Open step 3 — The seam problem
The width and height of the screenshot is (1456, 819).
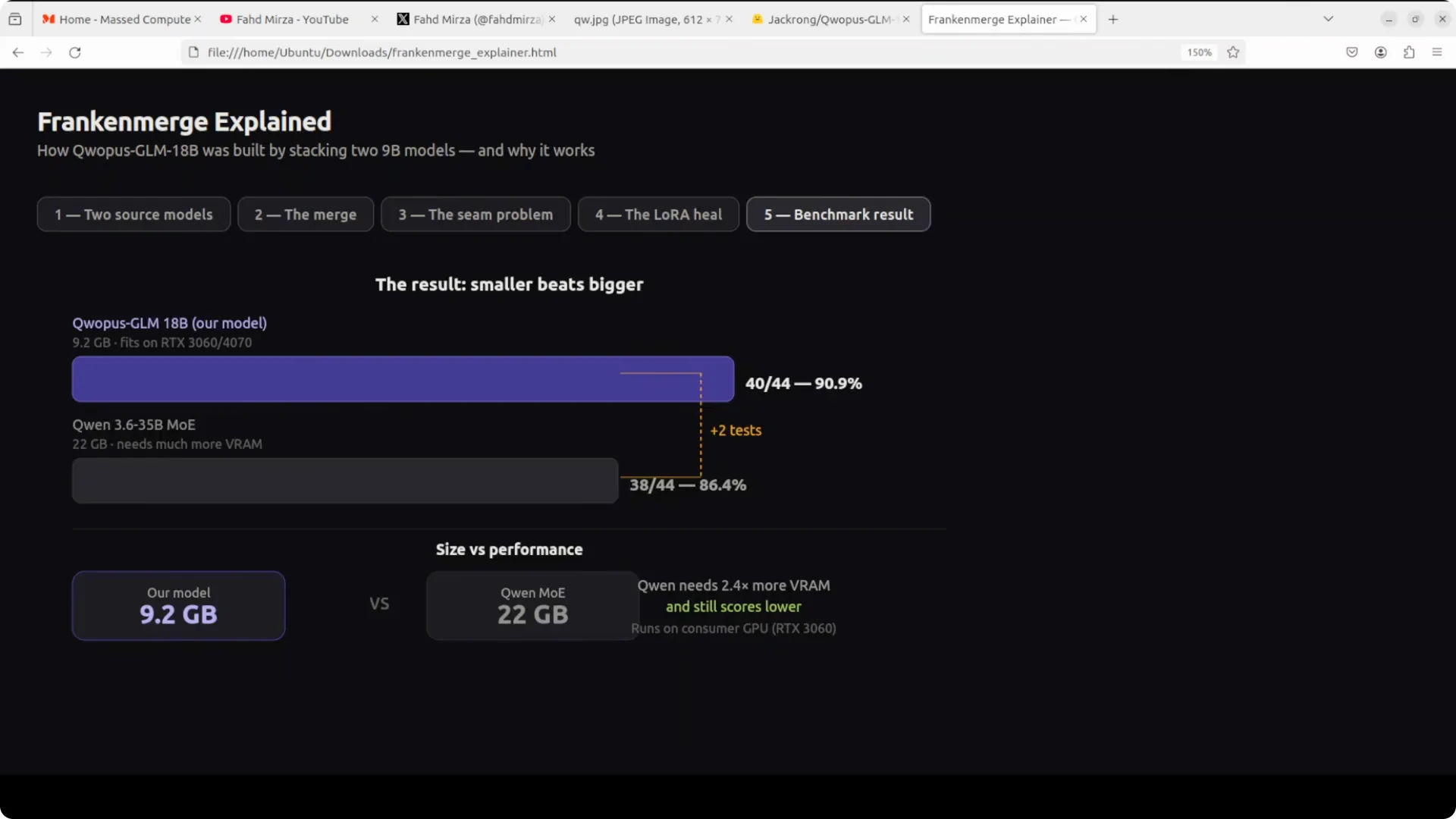[475, 215]
